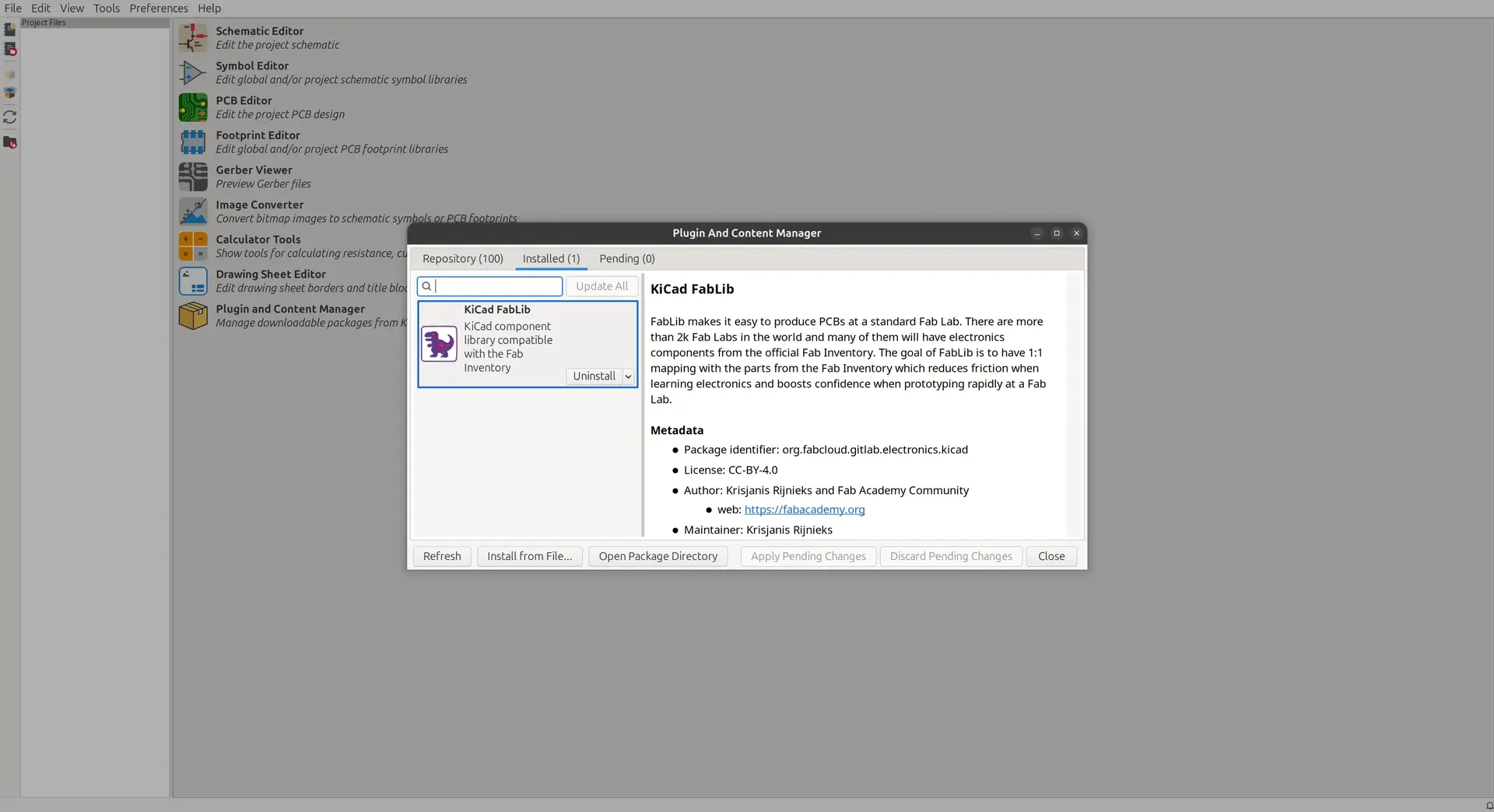1494x812 pixels.
Task: Click Open Package Directory button
Action: tap(658, 556)
